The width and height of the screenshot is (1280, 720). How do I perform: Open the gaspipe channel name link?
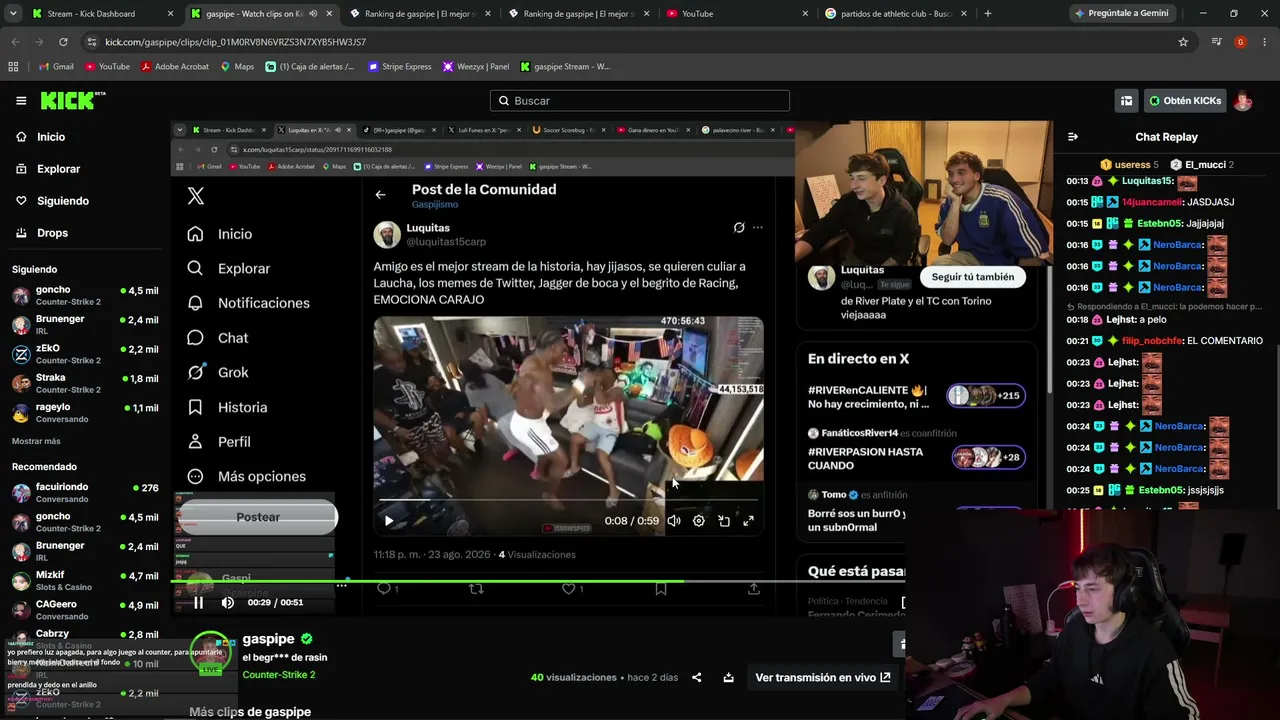tap(269, 639)
